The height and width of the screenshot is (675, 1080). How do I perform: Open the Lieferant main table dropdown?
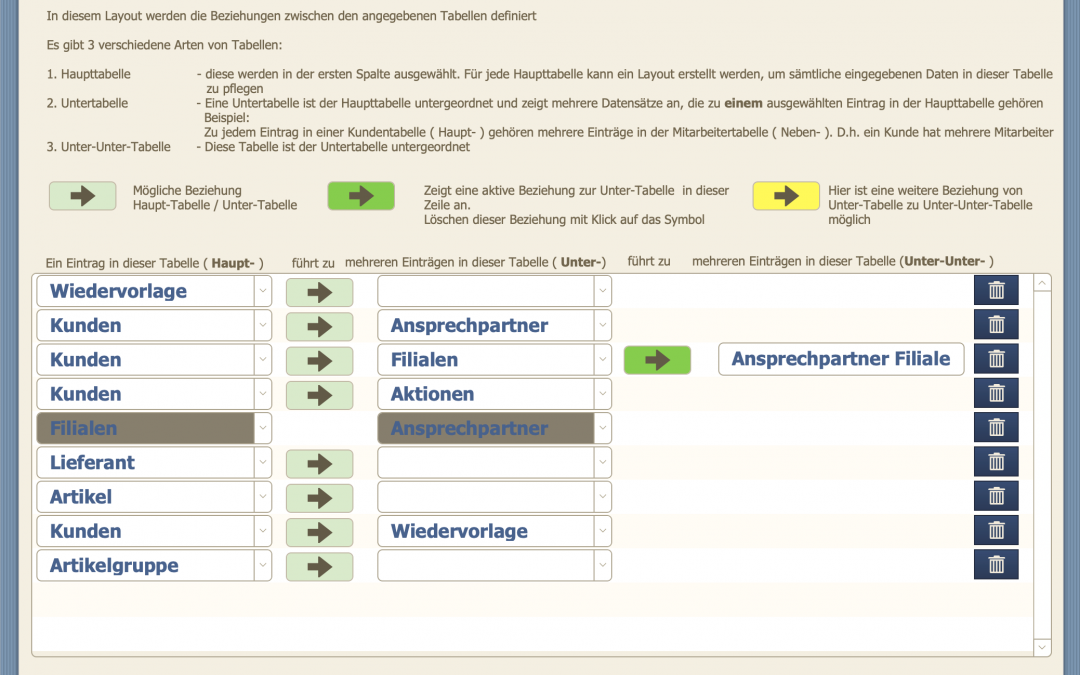click(x=262, y=462)
